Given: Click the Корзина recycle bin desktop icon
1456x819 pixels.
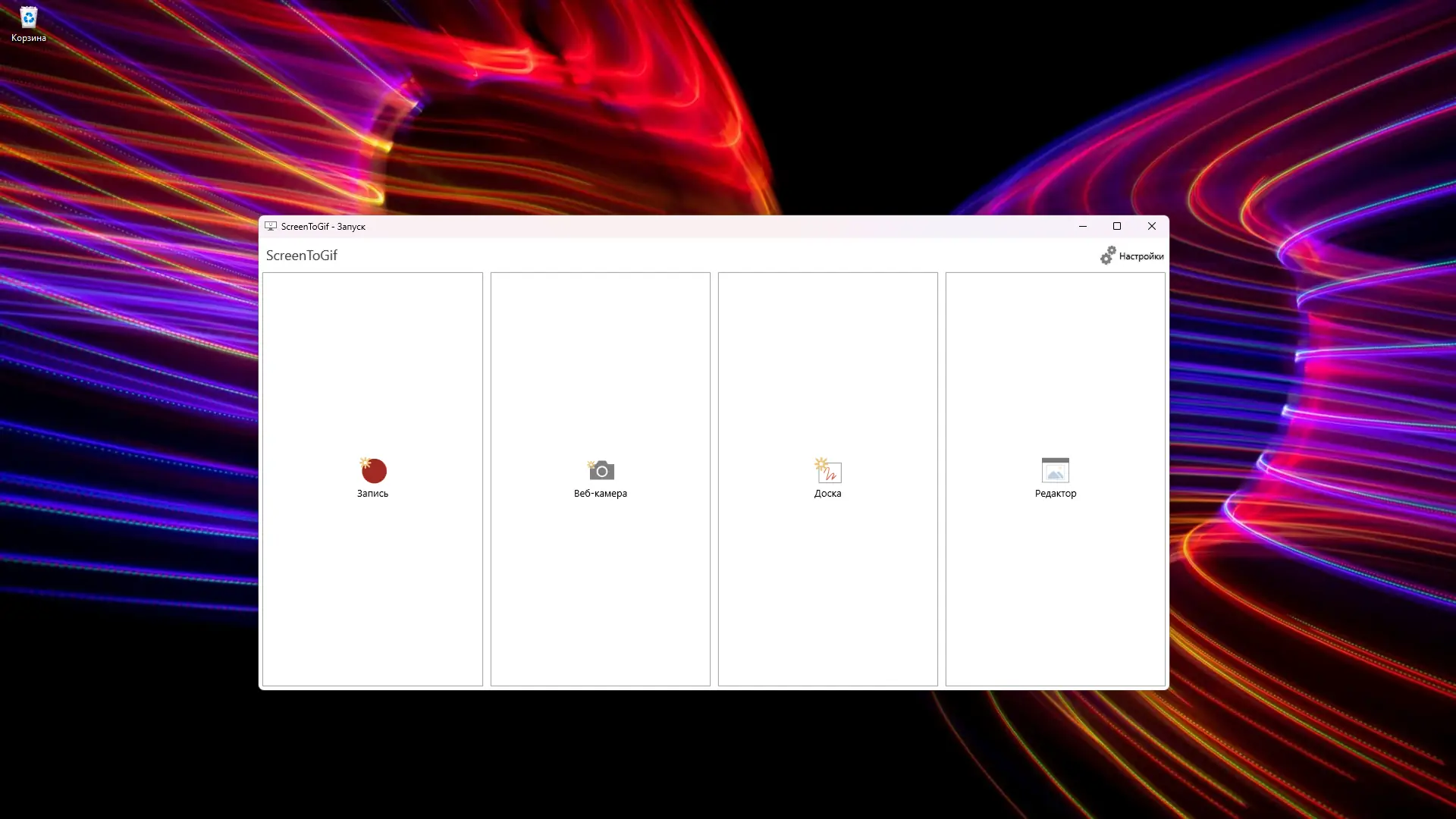Looking at the screenshot, I should tap(28, 17).
